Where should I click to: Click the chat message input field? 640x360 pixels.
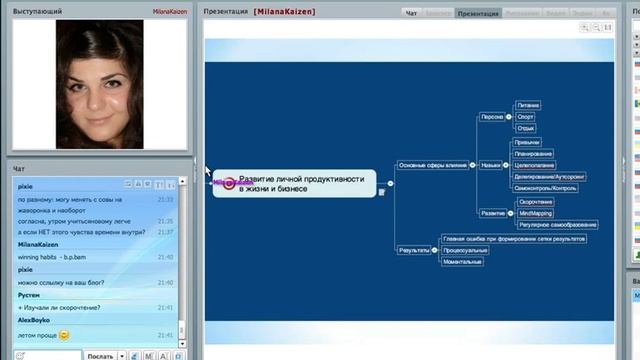[48, 356]
